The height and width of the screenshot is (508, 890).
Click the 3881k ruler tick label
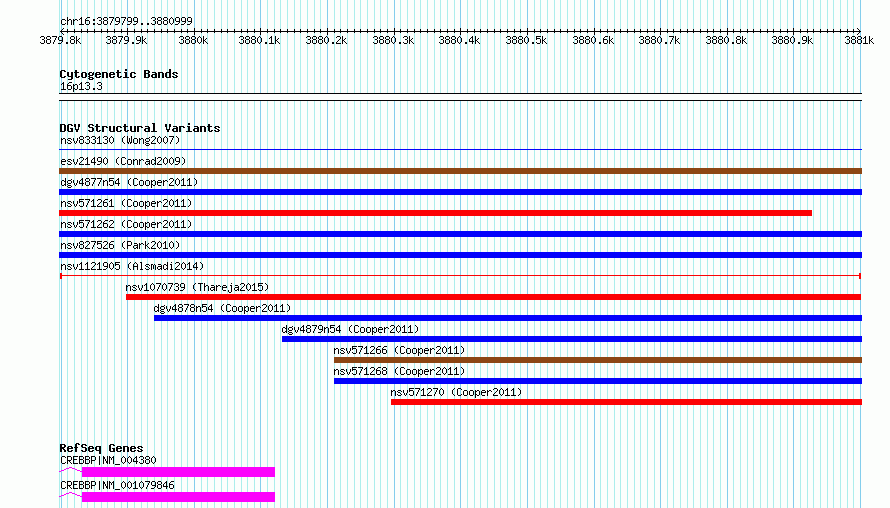pyautogui.click(x=859, y=40)
